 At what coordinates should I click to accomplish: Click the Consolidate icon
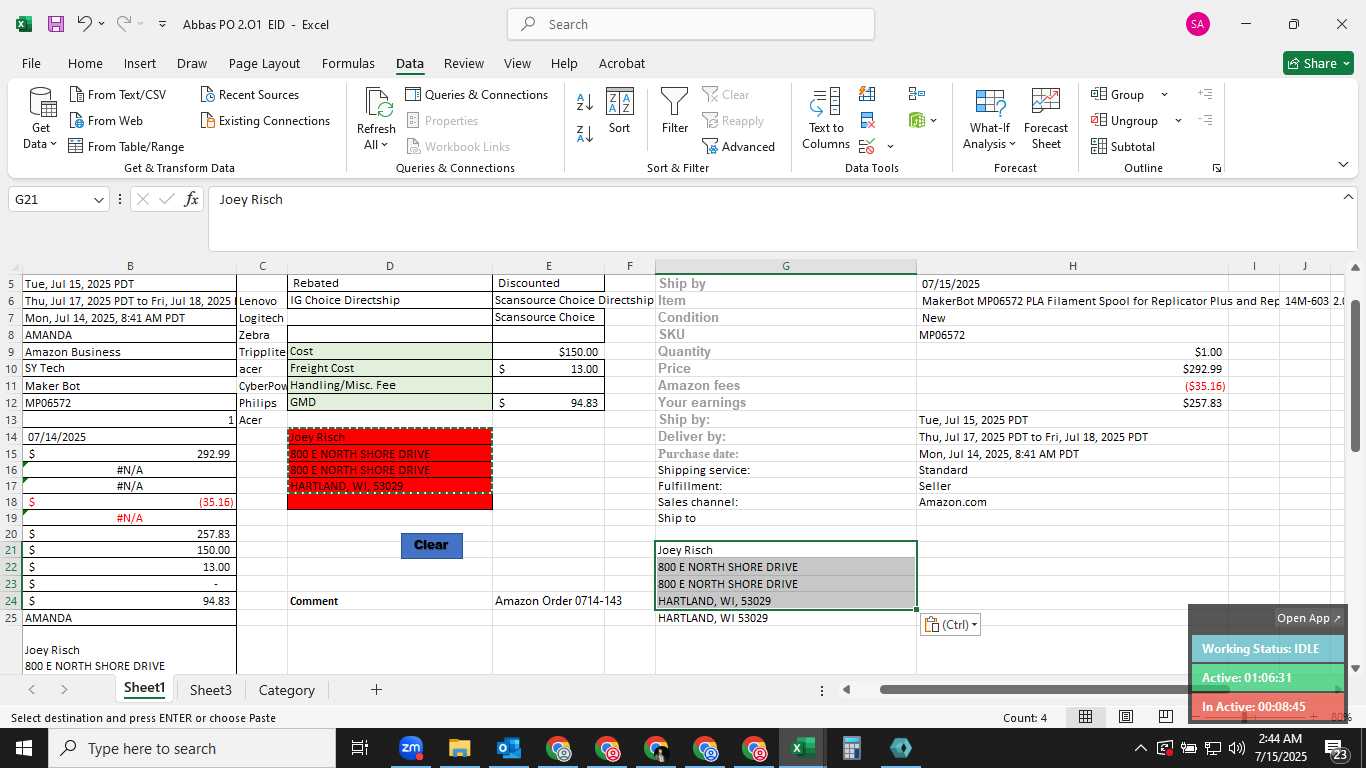point(916,94)
